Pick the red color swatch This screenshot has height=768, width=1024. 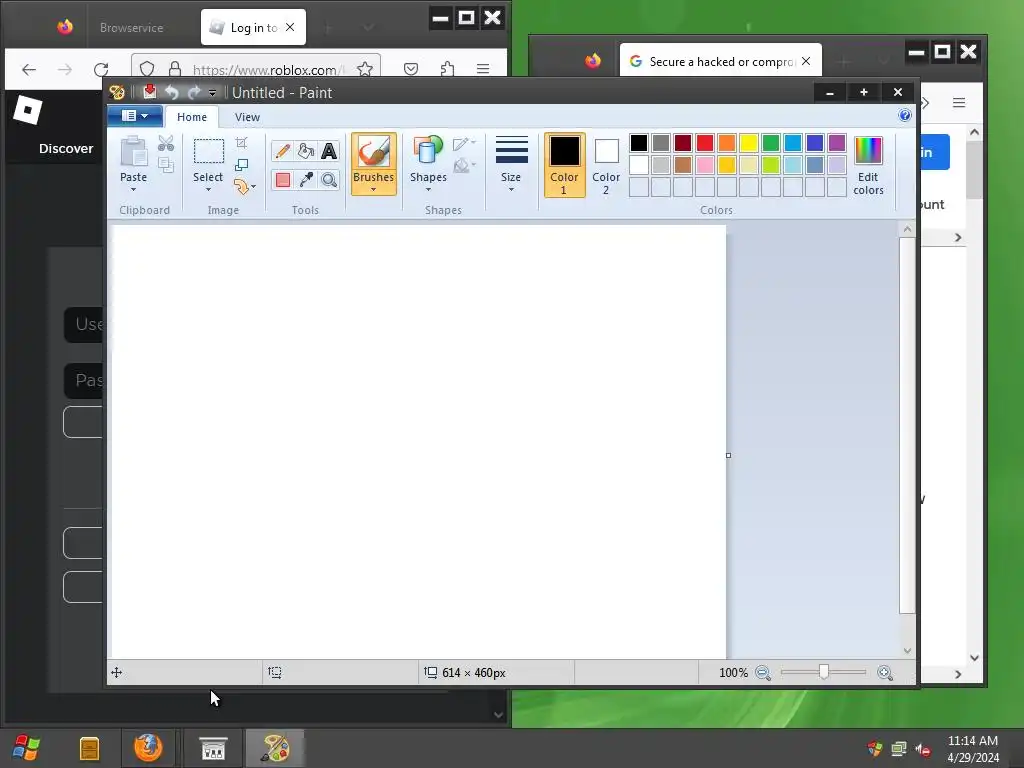click(705, 143)
